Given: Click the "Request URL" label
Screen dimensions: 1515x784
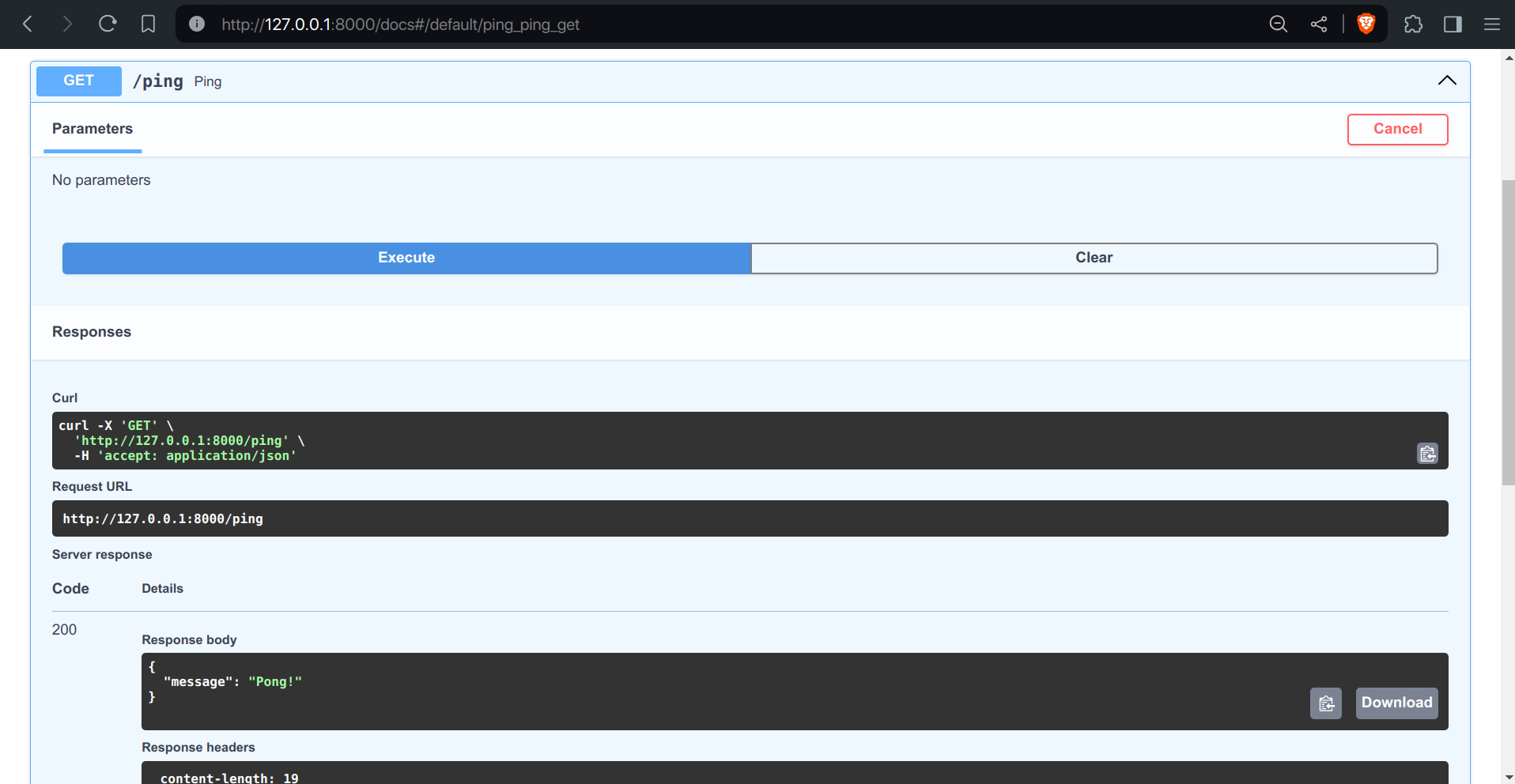Looking at the screenshot, I should pos(92,487).
